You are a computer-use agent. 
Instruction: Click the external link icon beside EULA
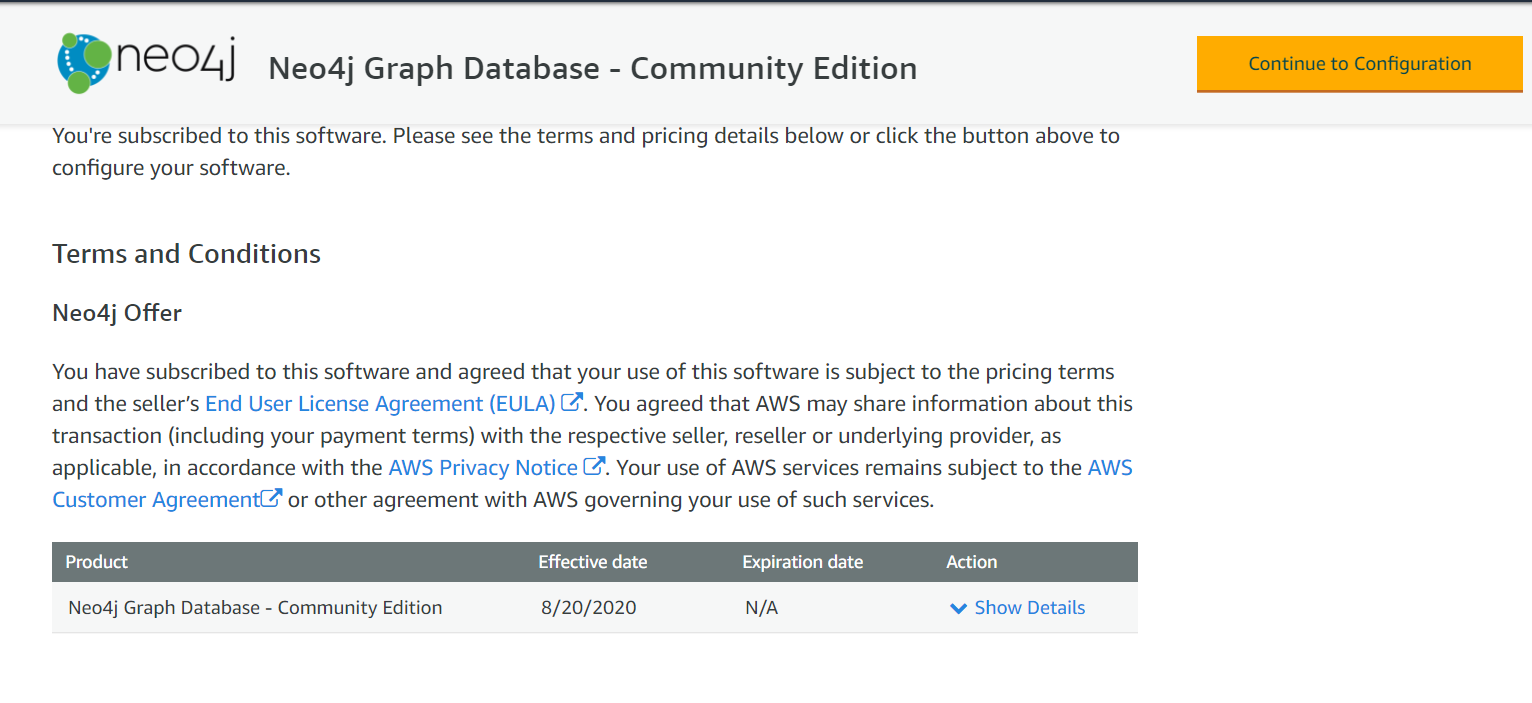click(571, 401)
